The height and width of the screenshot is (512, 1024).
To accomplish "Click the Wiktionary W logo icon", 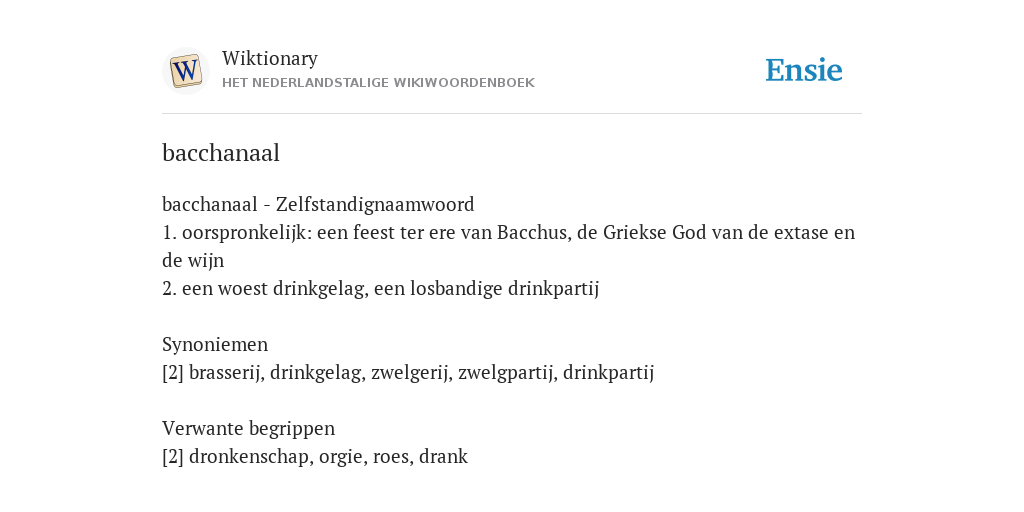I will pos(185,71).
